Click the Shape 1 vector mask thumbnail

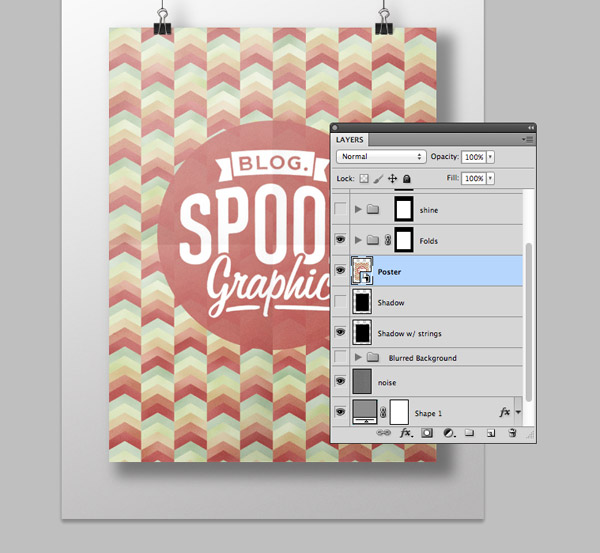(399, 412)
